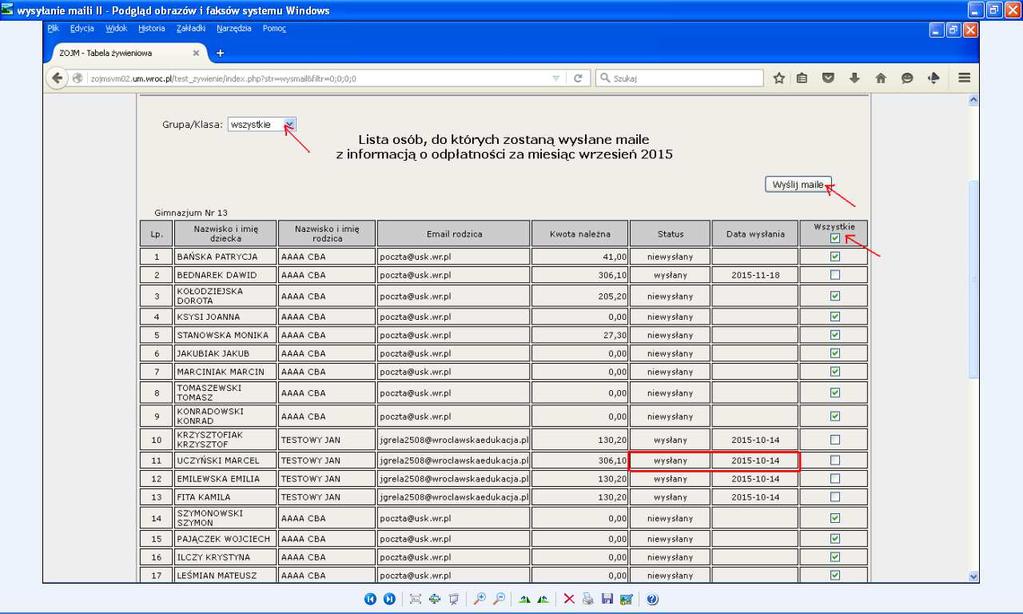1023x614 pixels.
Task: Click wysłany status in UCZYŃSKI MARCEL row
Action: [670, 460]
